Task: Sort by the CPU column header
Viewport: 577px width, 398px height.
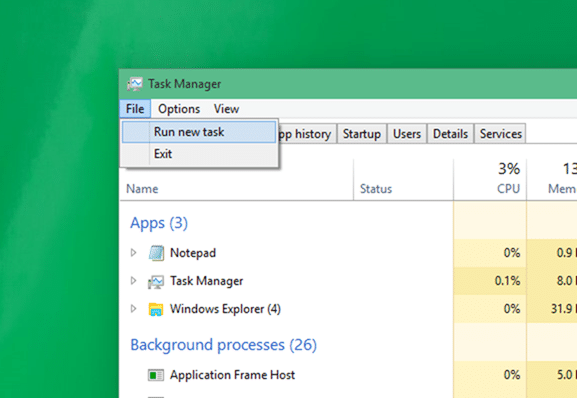Action: [x=490, y=180]
